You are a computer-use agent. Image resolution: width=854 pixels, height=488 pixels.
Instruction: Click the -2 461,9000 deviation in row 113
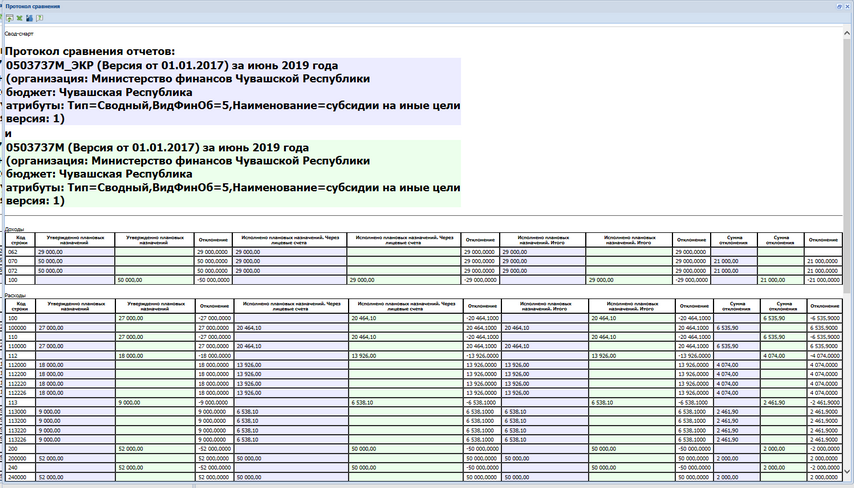[824, 402]
